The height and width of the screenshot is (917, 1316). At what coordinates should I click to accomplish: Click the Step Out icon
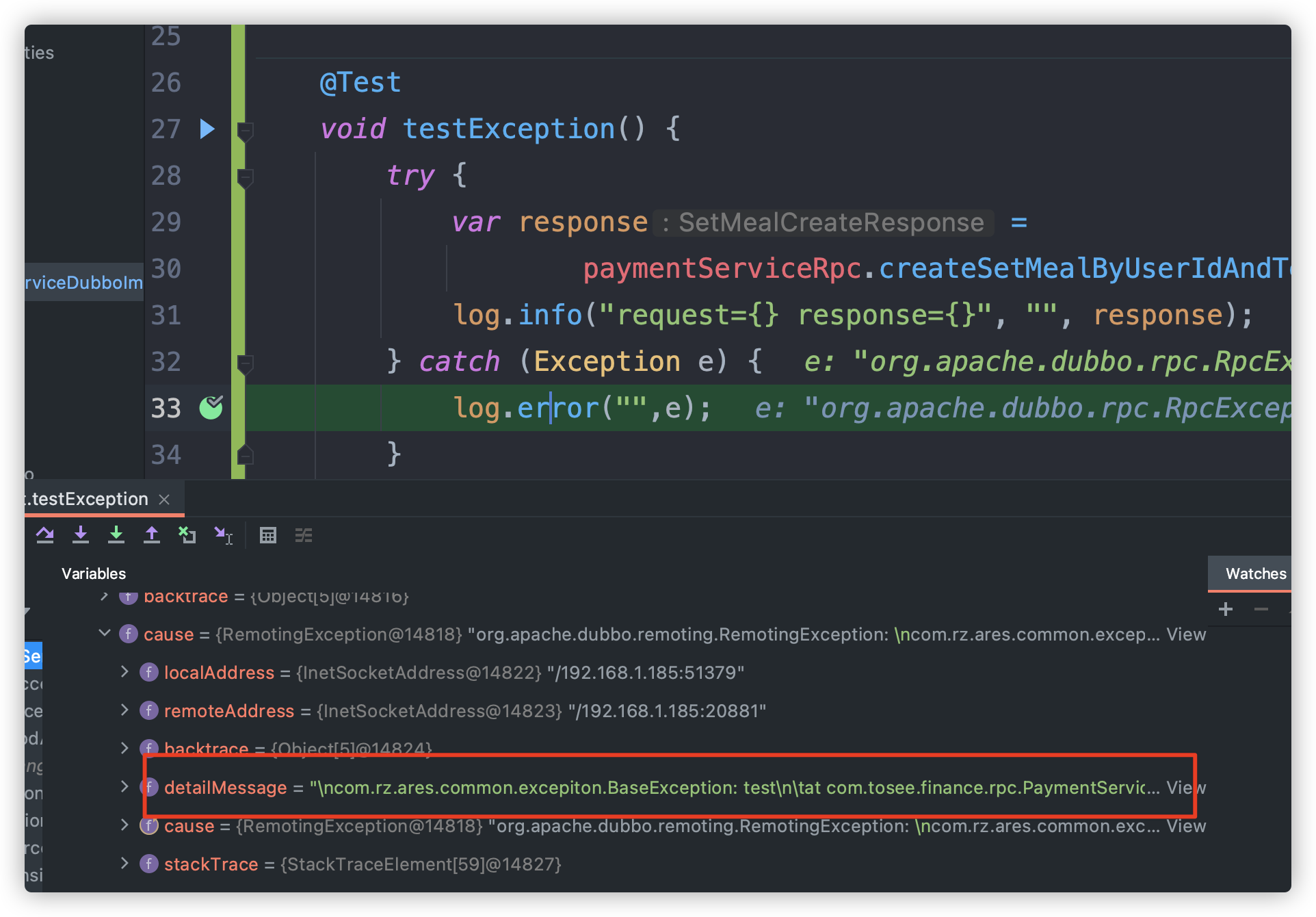click(152, 535)
